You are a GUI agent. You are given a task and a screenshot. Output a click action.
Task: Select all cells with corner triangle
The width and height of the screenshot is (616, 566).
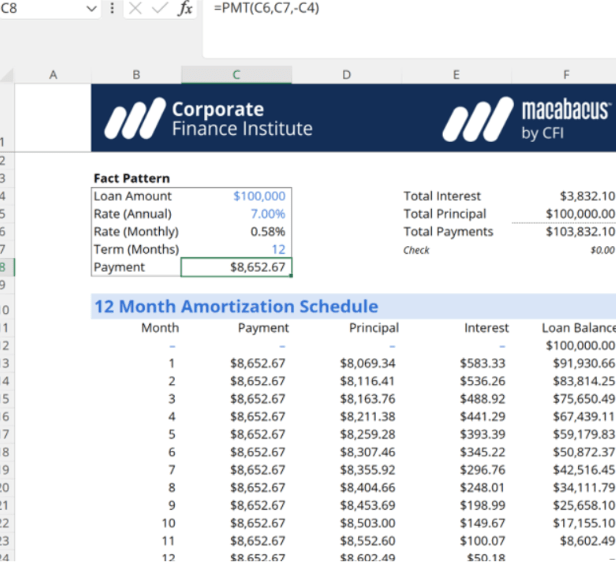(x=7, y=75)
